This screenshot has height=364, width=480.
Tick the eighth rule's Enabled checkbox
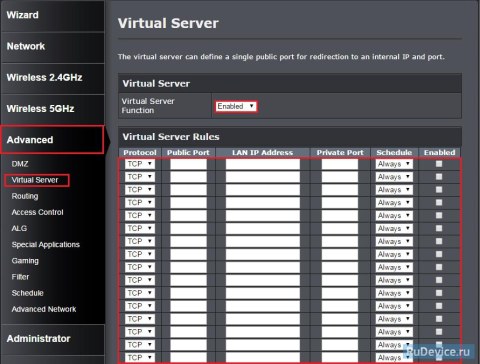439,254
